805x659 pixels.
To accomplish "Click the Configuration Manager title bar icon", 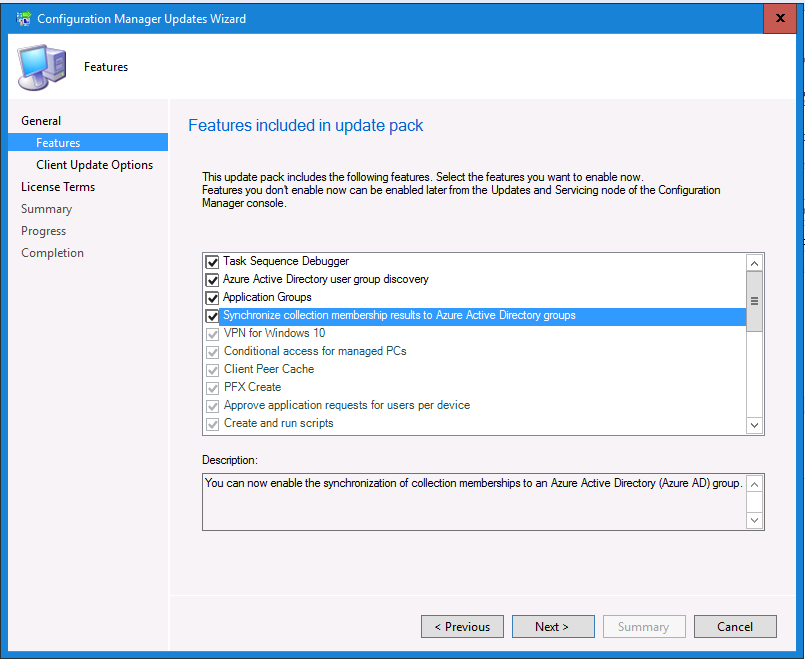I will [24, 18].
